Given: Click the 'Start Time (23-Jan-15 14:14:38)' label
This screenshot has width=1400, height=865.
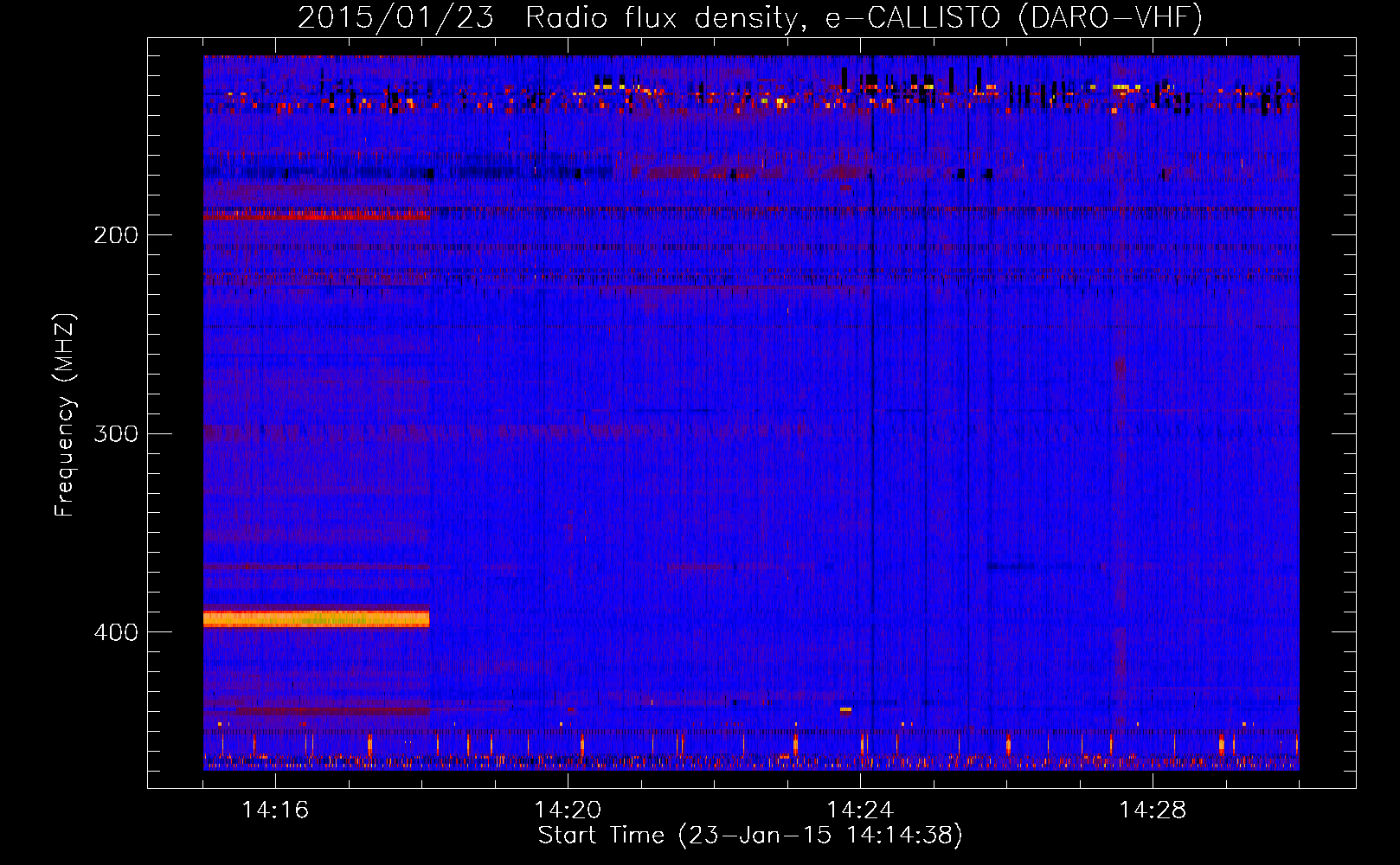Looking at the screenshot, I should pos(750,836).
